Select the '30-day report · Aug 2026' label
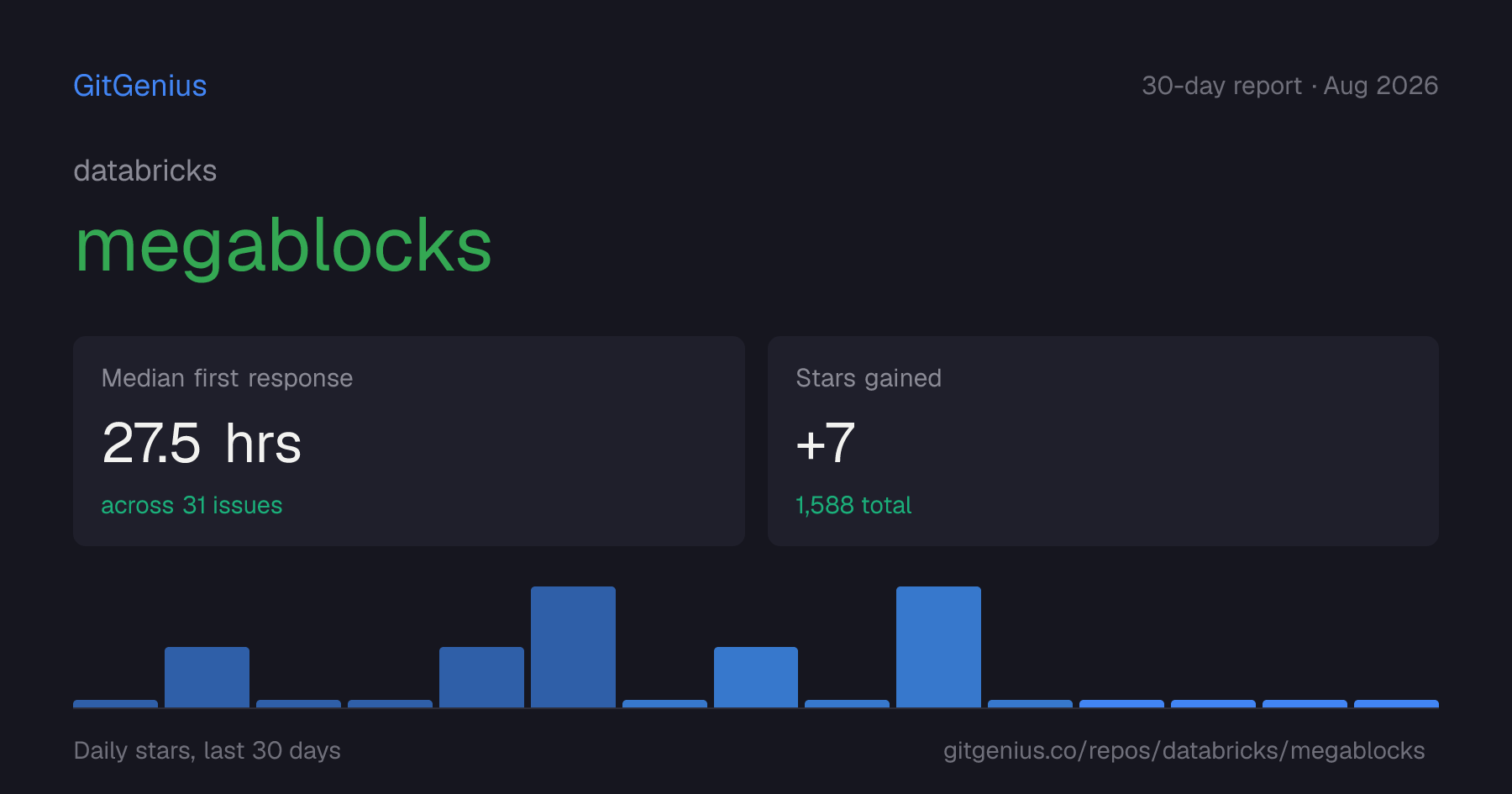1512x794 pixels. 1289,86
